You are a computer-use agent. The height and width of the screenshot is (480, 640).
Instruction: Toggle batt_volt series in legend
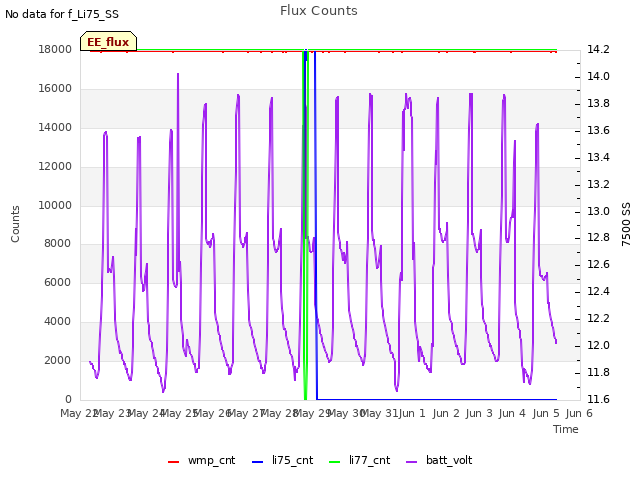pos(440,461)
